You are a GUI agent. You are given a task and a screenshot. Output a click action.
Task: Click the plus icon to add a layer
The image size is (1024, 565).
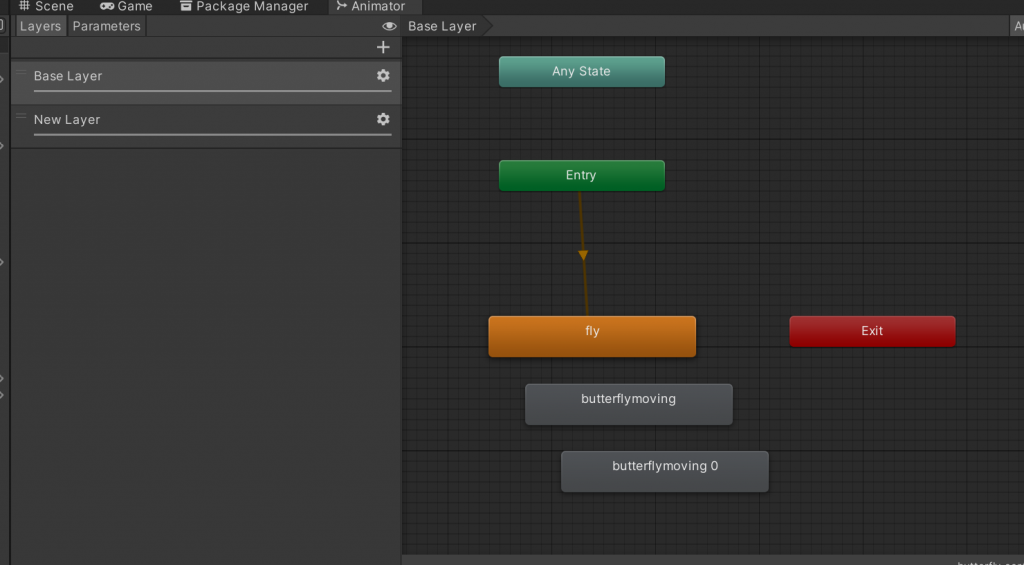click(383, 47)
